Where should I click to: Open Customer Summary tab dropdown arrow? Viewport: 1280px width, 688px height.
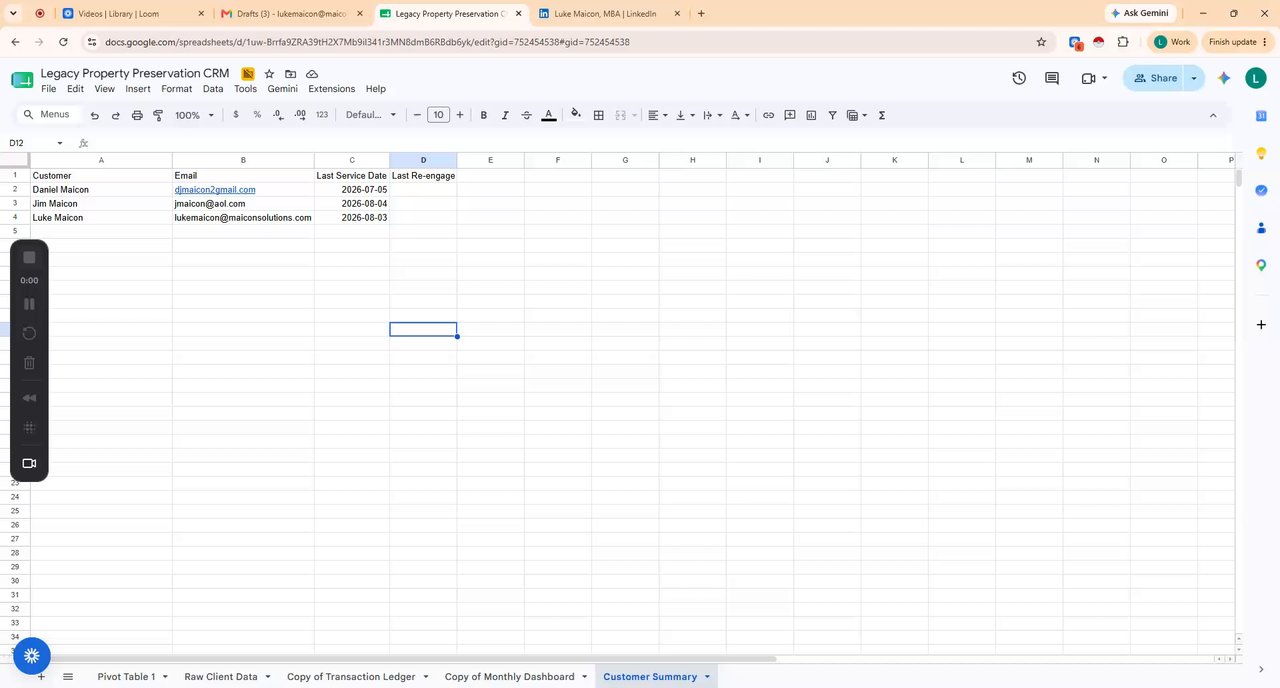click(707, 677)
